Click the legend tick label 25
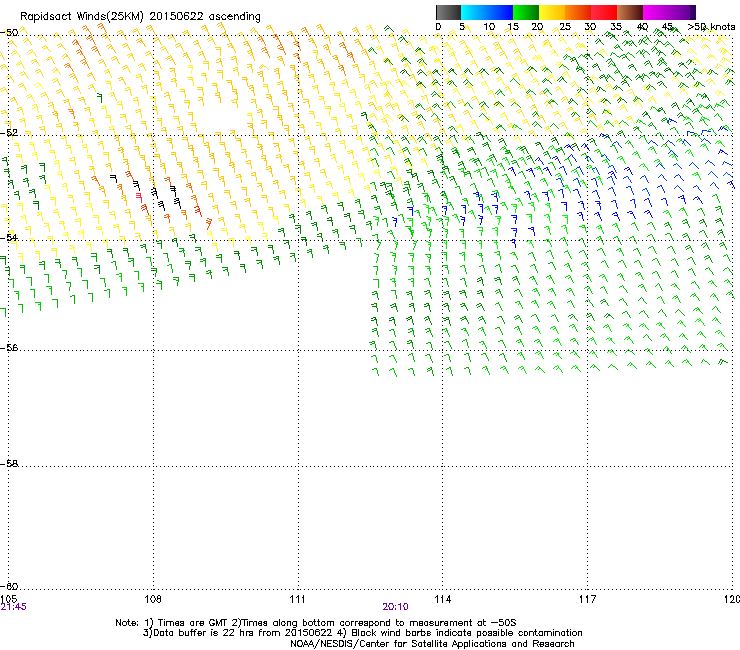Image resolution: width=740 pixels, height=650 pixels. click(x=565, y=27)
